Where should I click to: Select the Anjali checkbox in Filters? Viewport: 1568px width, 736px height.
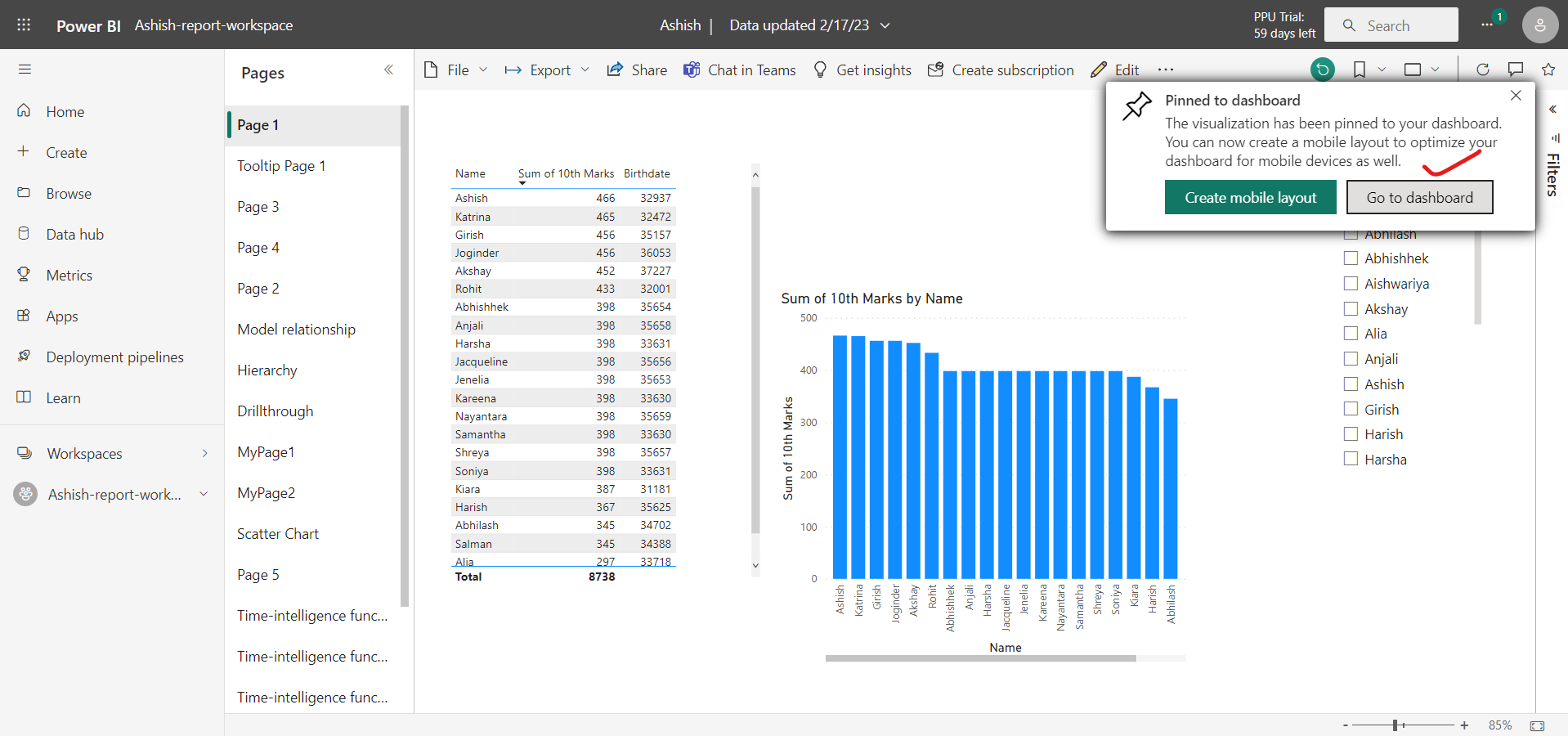pyautogui.click(x=1351, y=358)
